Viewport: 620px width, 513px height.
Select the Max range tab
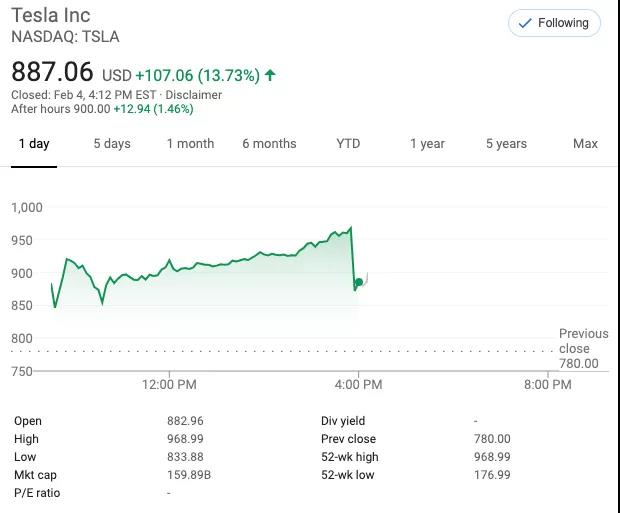pos(585,144)
